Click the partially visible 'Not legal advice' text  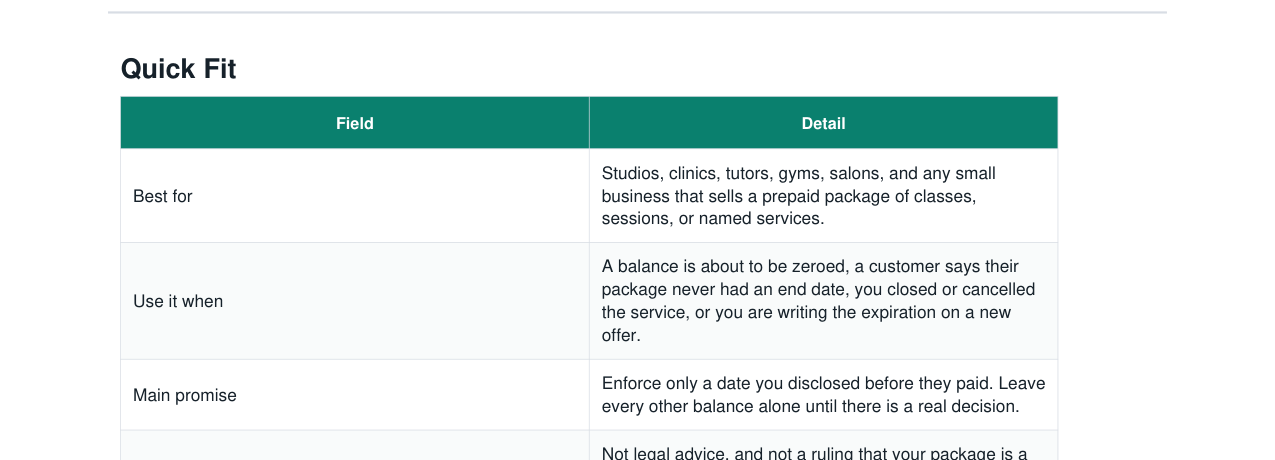[x=814, y=453]
